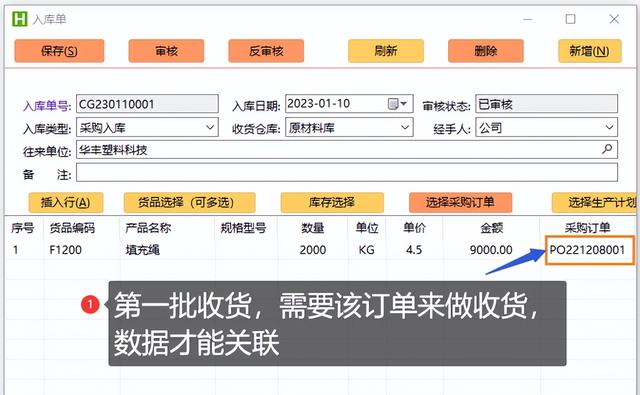Click the green H app icon
This screenshot has width=640, height=395.
click(x=20, y=19)
